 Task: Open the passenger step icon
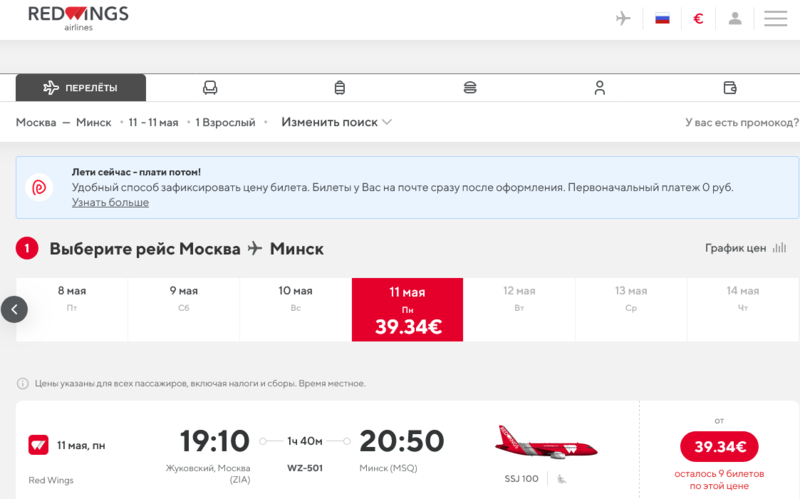coord(599,88)
